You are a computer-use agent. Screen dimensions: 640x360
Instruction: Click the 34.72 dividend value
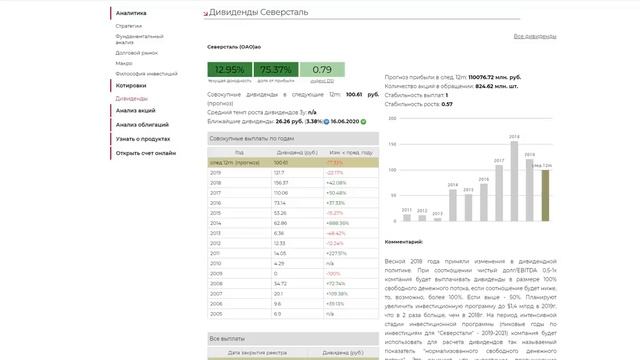point(280,284)
